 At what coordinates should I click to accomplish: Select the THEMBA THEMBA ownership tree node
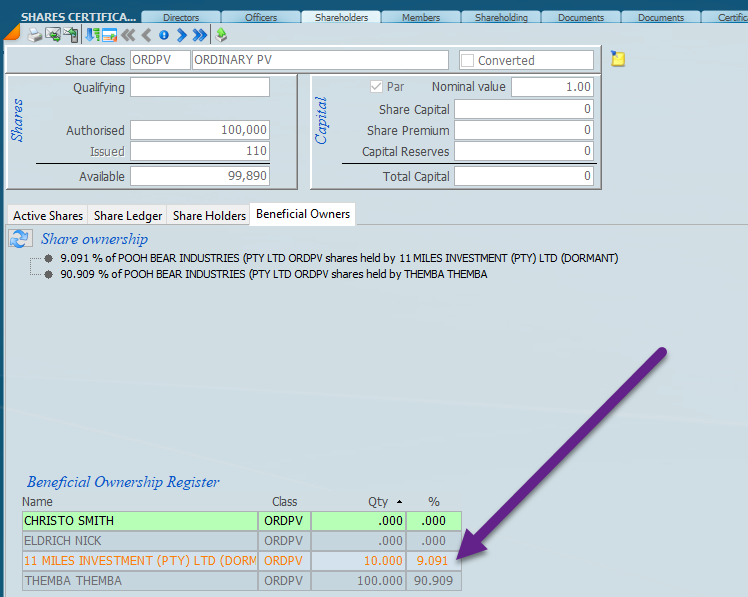(x=273, y=274)
